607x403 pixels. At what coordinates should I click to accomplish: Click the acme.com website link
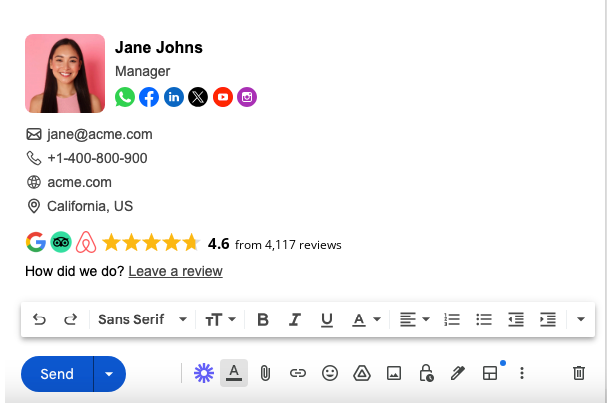click(79, 182)
